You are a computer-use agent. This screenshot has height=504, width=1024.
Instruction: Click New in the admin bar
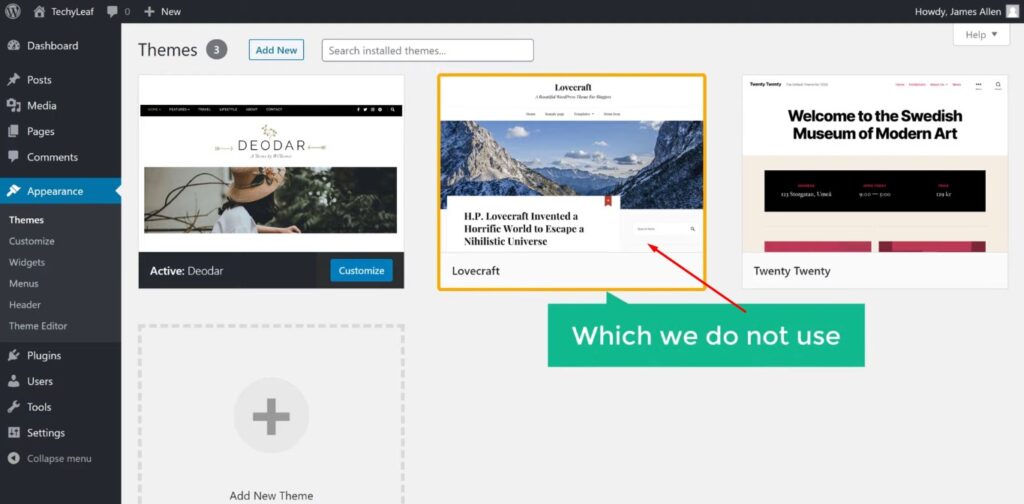[x=170, y=12]
